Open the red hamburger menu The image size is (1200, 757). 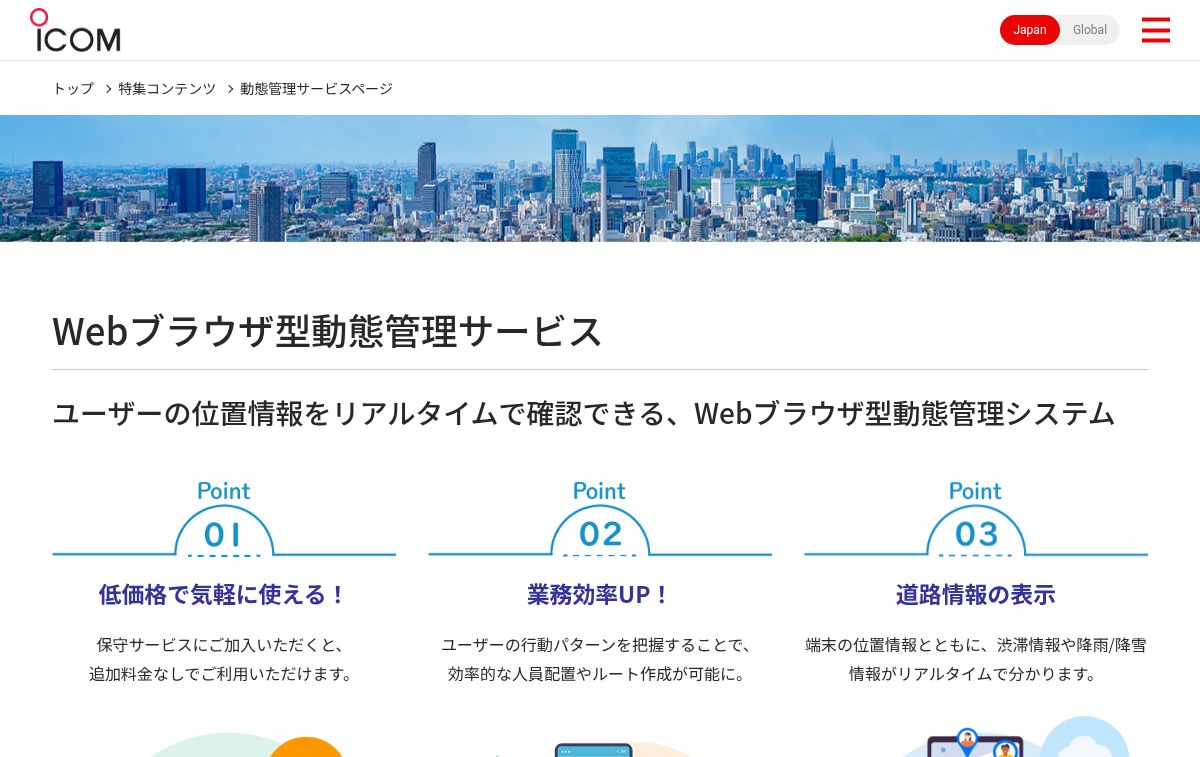point(1155,30)
